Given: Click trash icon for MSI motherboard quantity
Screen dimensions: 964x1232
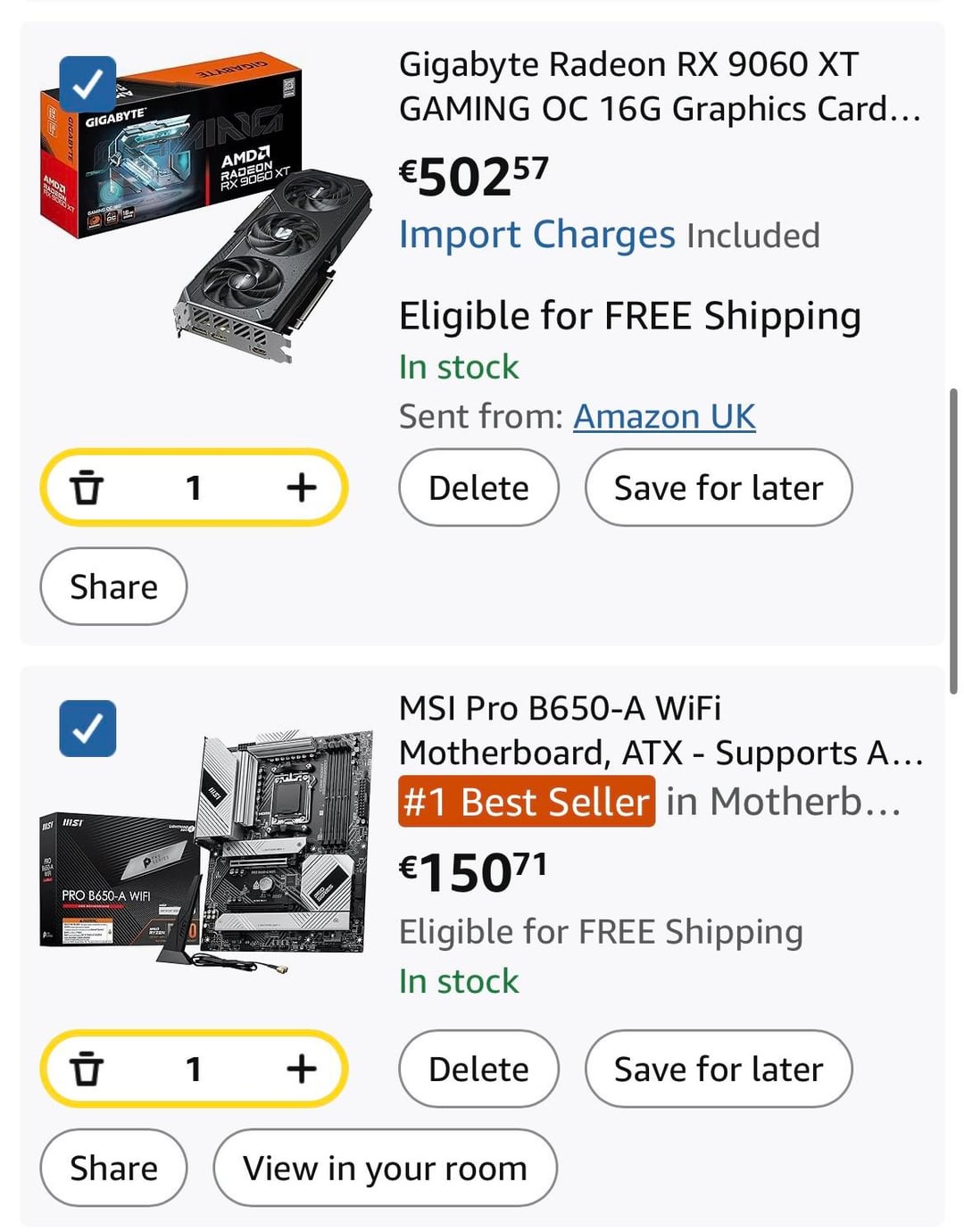Looking at the screenshot, I should 87,1069.
